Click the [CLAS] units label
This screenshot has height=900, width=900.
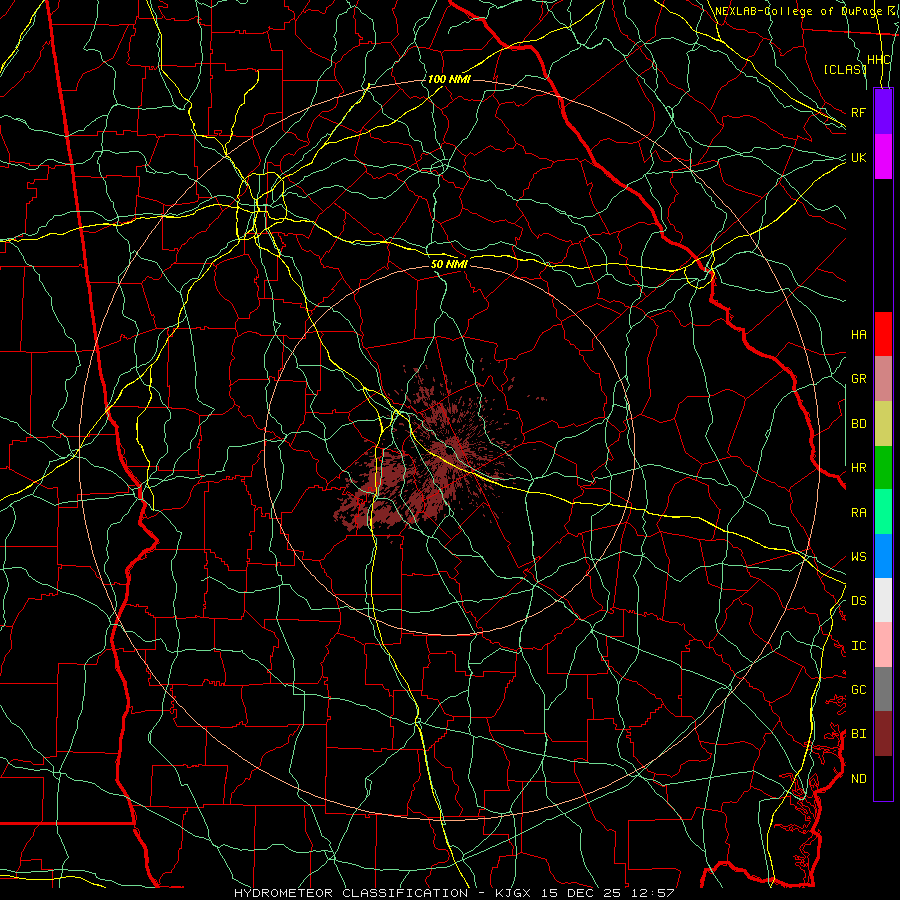[x=844, y=69]
